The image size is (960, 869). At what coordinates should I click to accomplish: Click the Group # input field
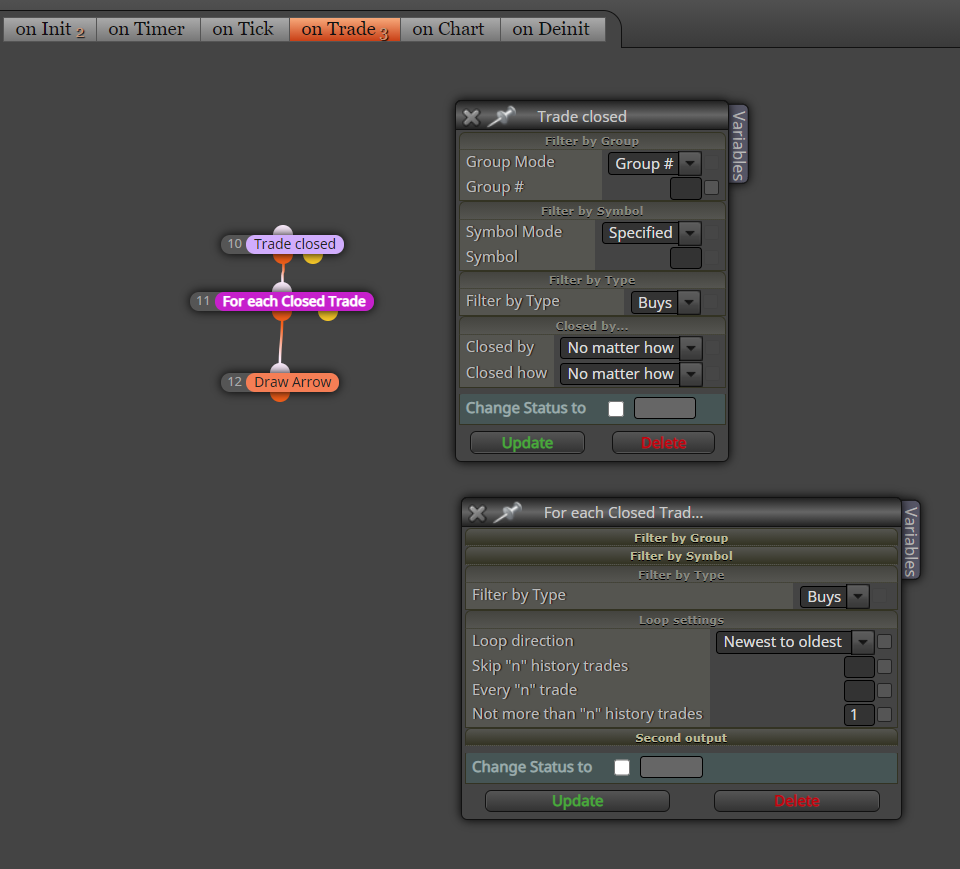point(686,188)
